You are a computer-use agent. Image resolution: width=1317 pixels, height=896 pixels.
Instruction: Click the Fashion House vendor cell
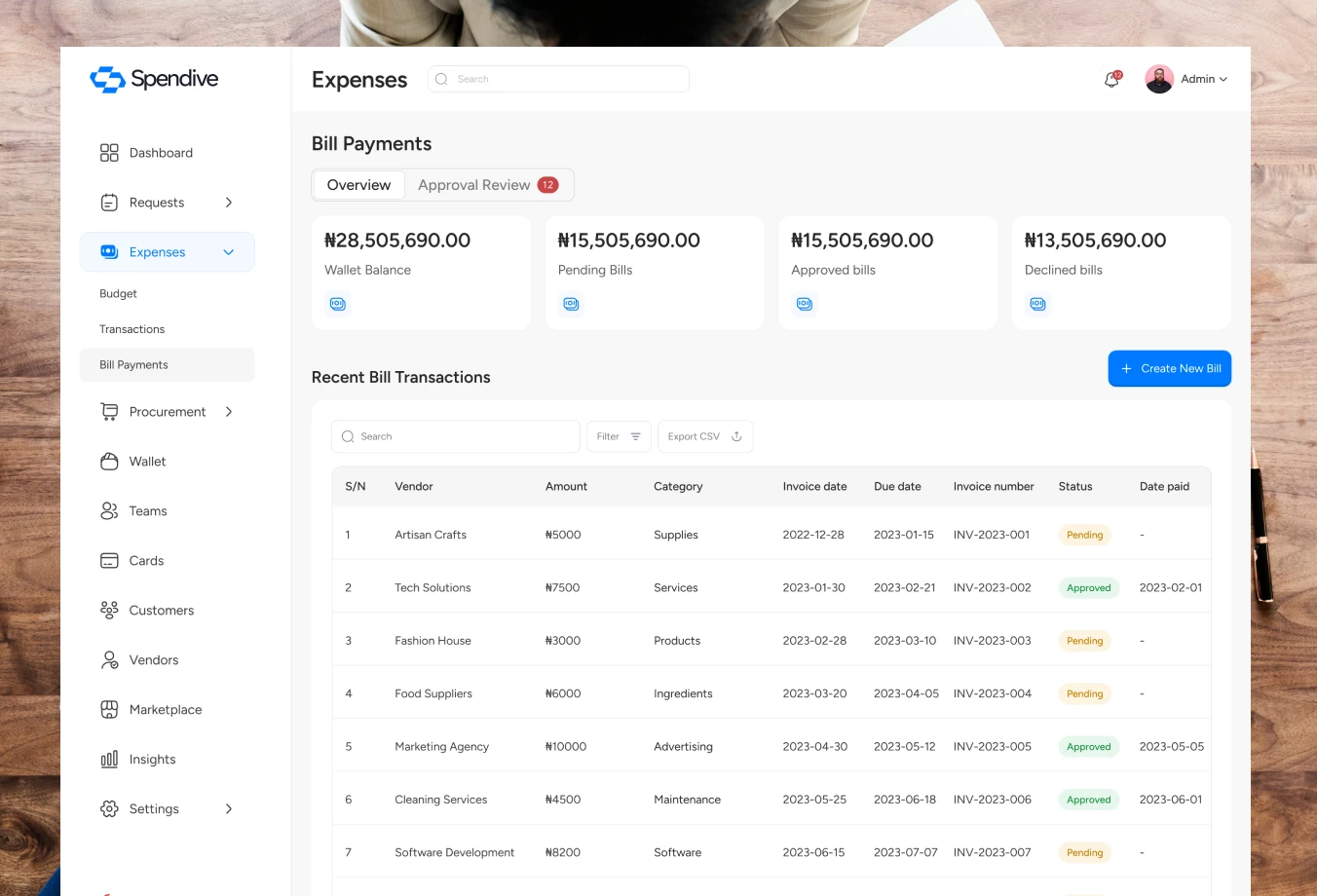[x=433, y=641]
